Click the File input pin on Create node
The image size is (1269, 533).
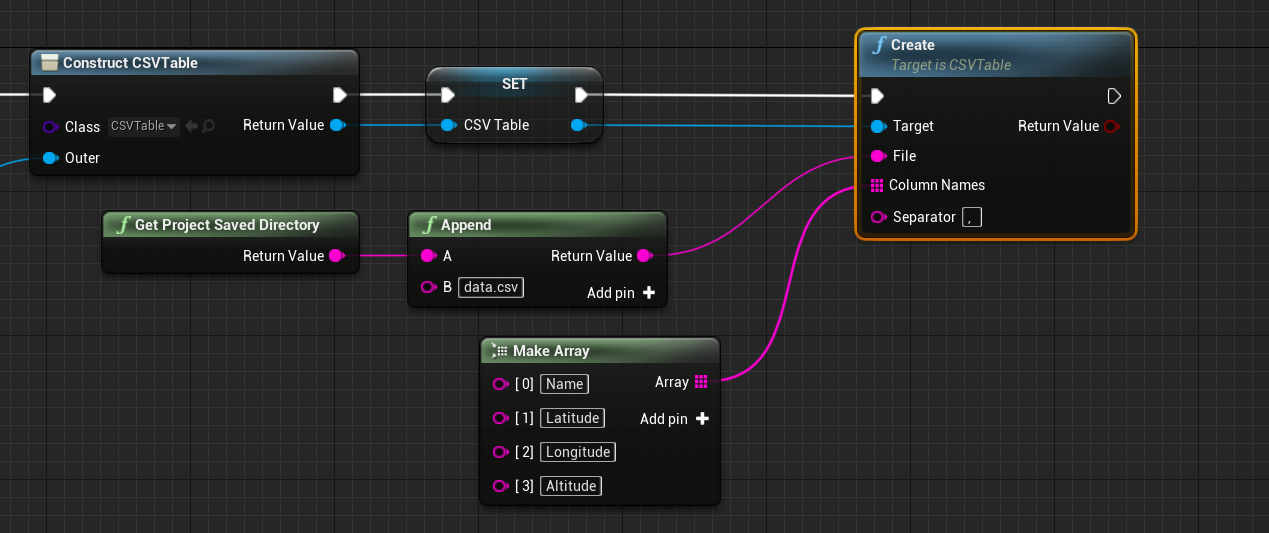[x=877, y=156]
